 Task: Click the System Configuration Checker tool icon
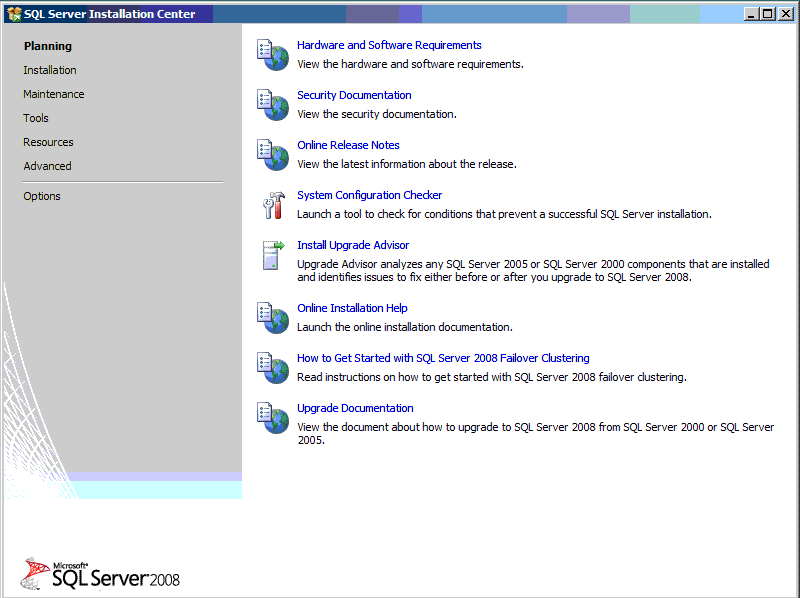(x=272, y=205)
